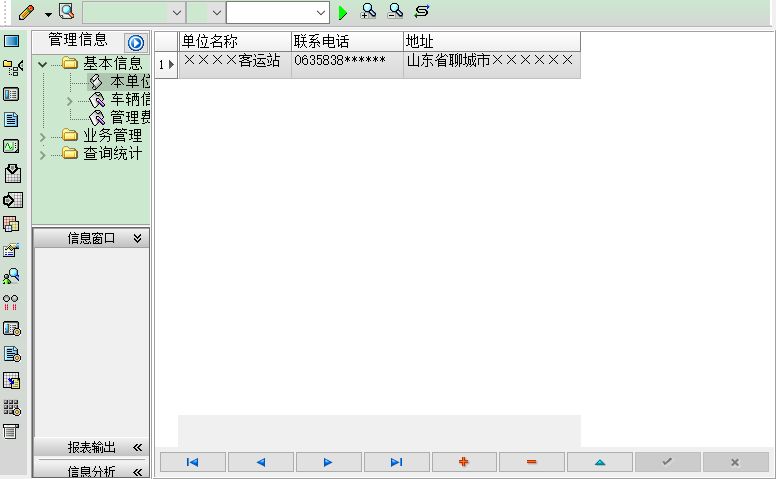Expand the 查询统计 folder

pyautogui.click(x=43, y=155)
